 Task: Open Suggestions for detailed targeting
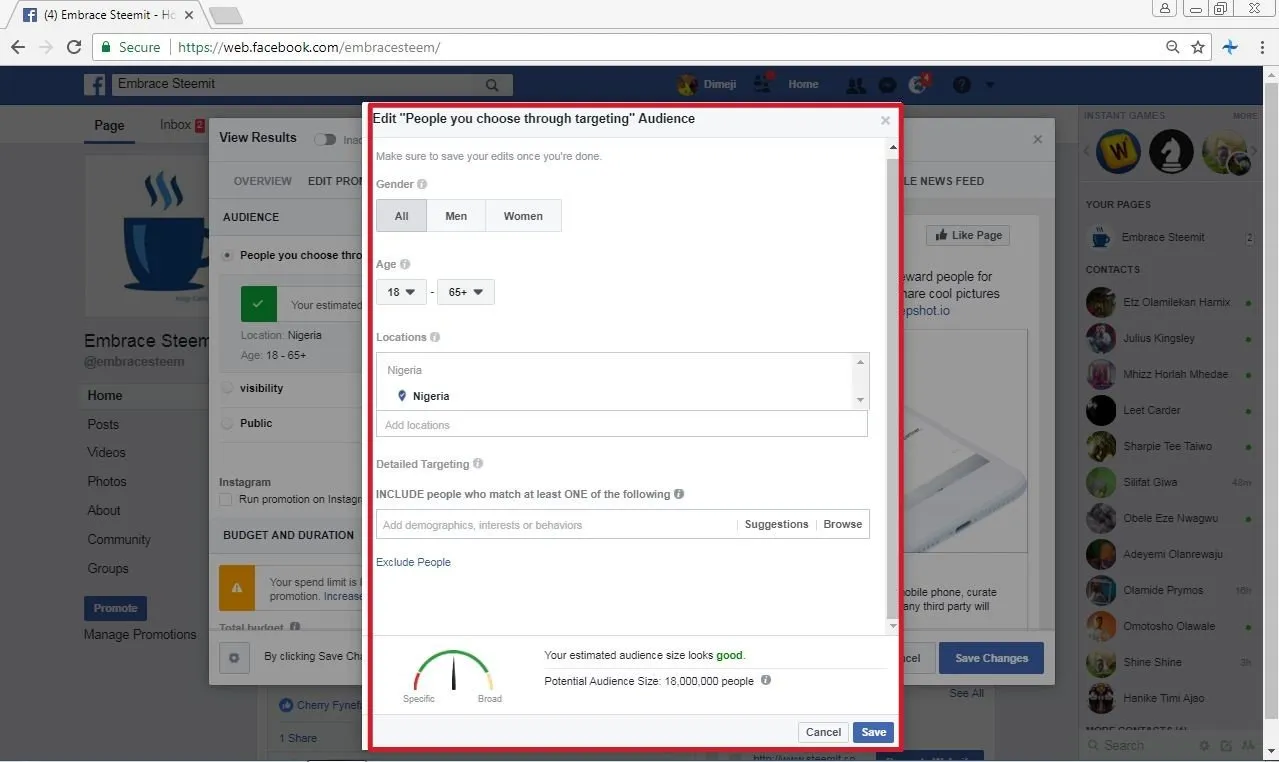(x=776, y=524)
